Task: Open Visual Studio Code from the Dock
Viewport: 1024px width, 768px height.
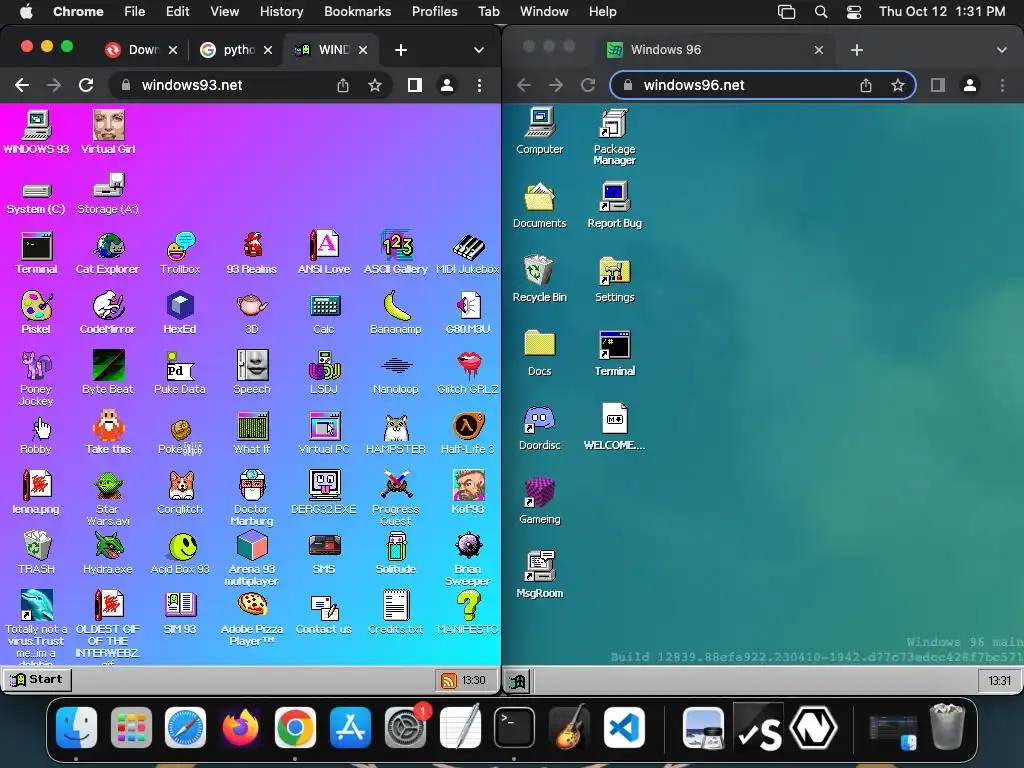Action: 624,727
